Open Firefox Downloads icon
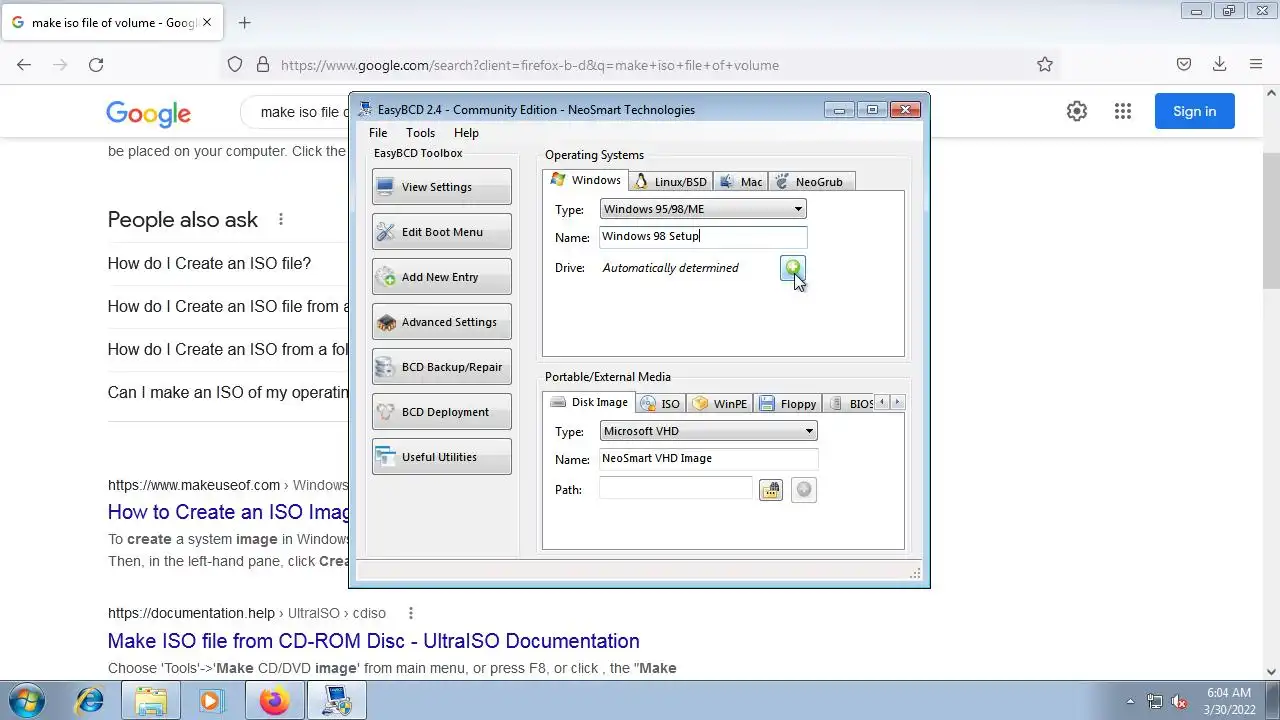 1219,65
